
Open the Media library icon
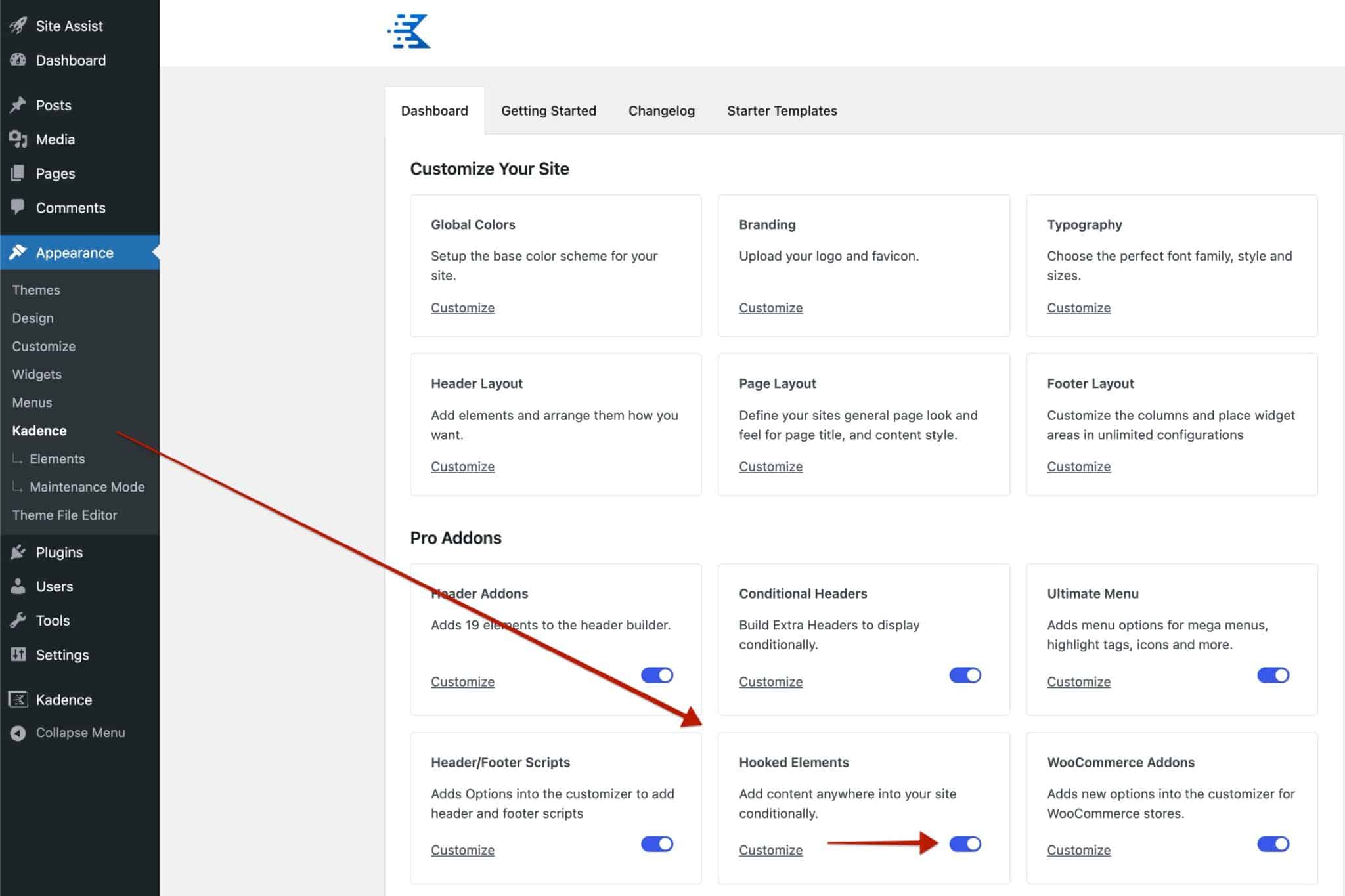coord(18,139)
